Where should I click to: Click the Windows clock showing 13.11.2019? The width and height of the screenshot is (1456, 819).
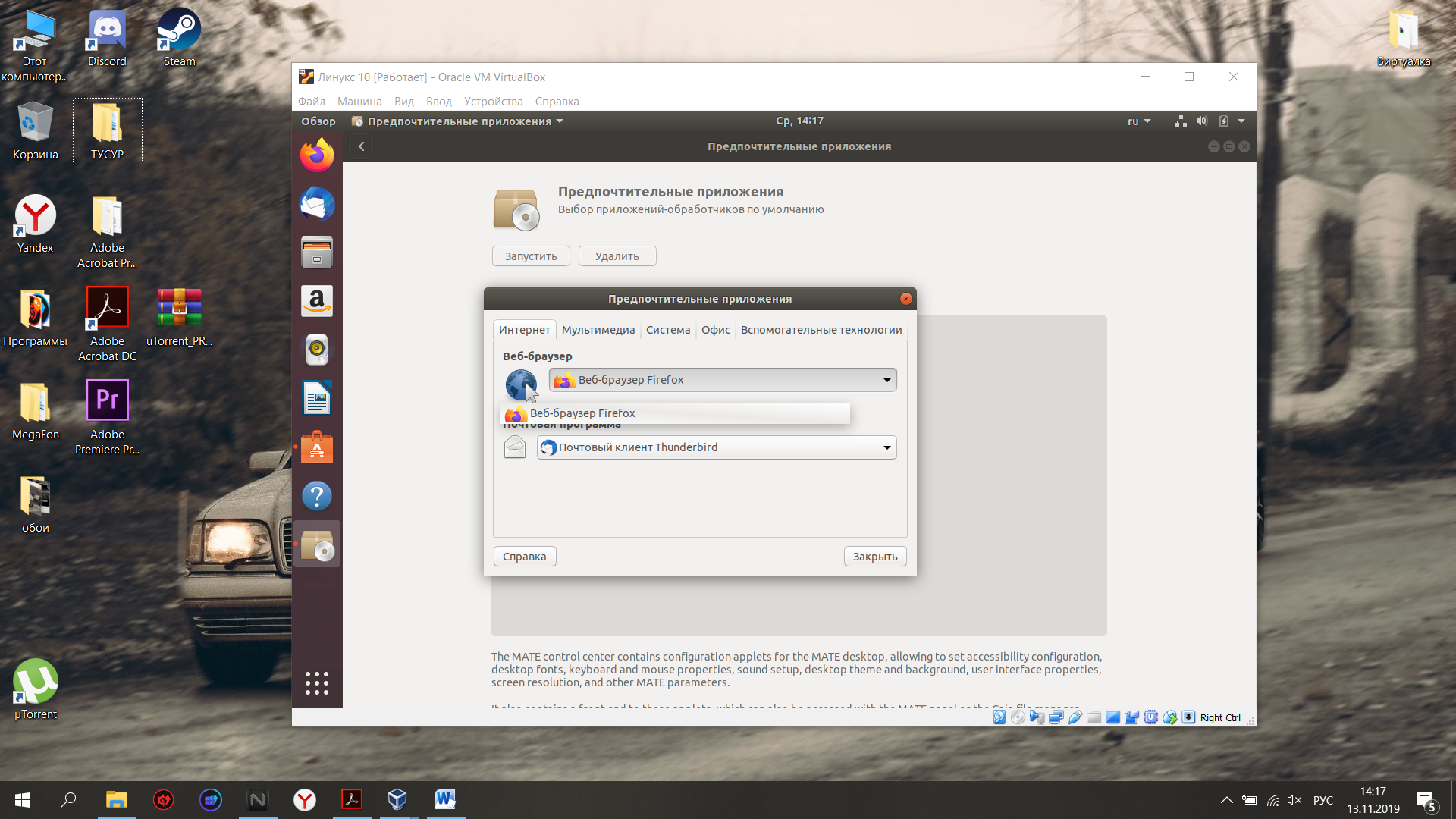click(1373, 800)
